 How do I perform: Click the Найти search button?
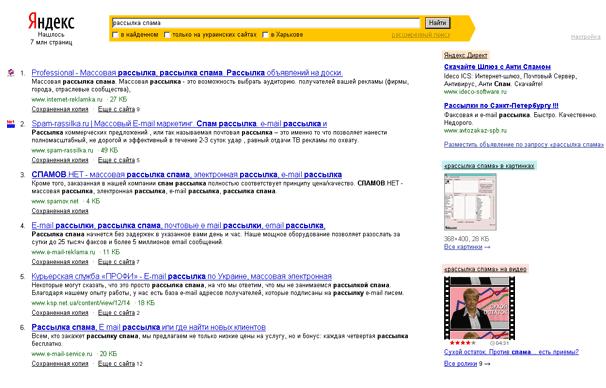[x=437, y=23]
